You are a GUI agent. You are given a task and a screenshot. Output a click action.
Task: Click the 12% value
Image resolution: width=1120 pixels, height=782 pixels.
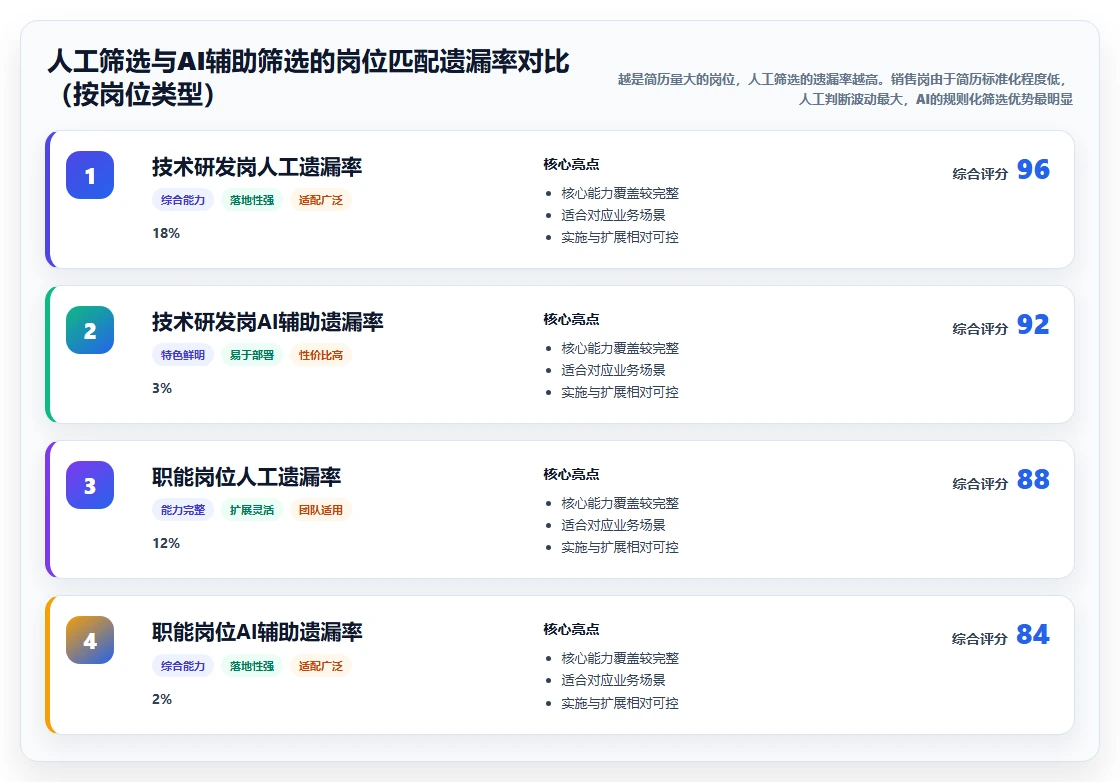(166, 543)
